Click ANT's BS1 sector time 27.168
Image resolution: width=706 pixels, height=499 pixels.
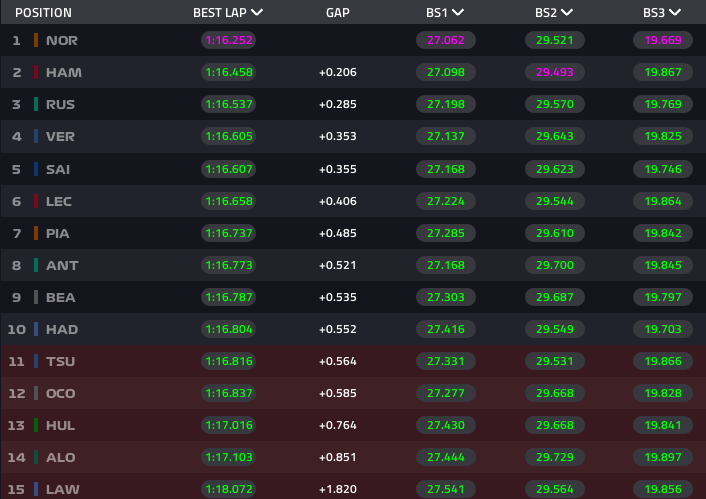click(x=445, y=265)
